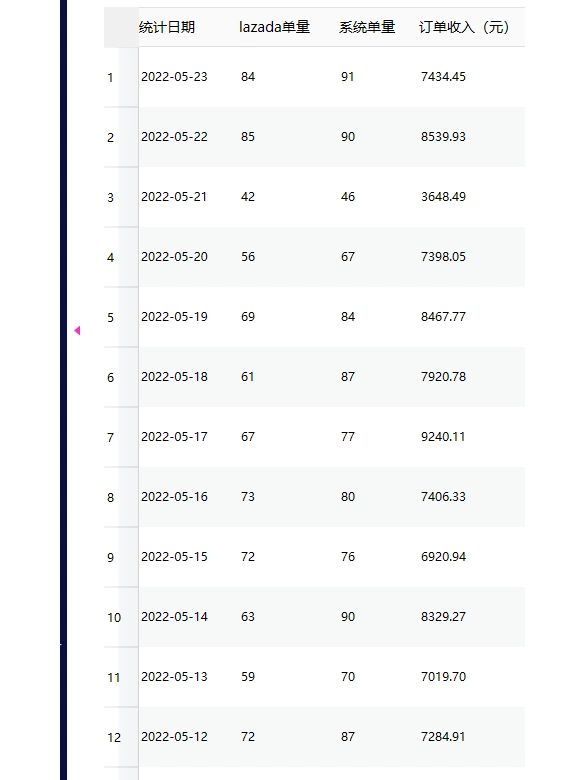This screenshot has height=780, width=585.
Task: Click system order count 76 in row 9
Action: pos(348,557)
